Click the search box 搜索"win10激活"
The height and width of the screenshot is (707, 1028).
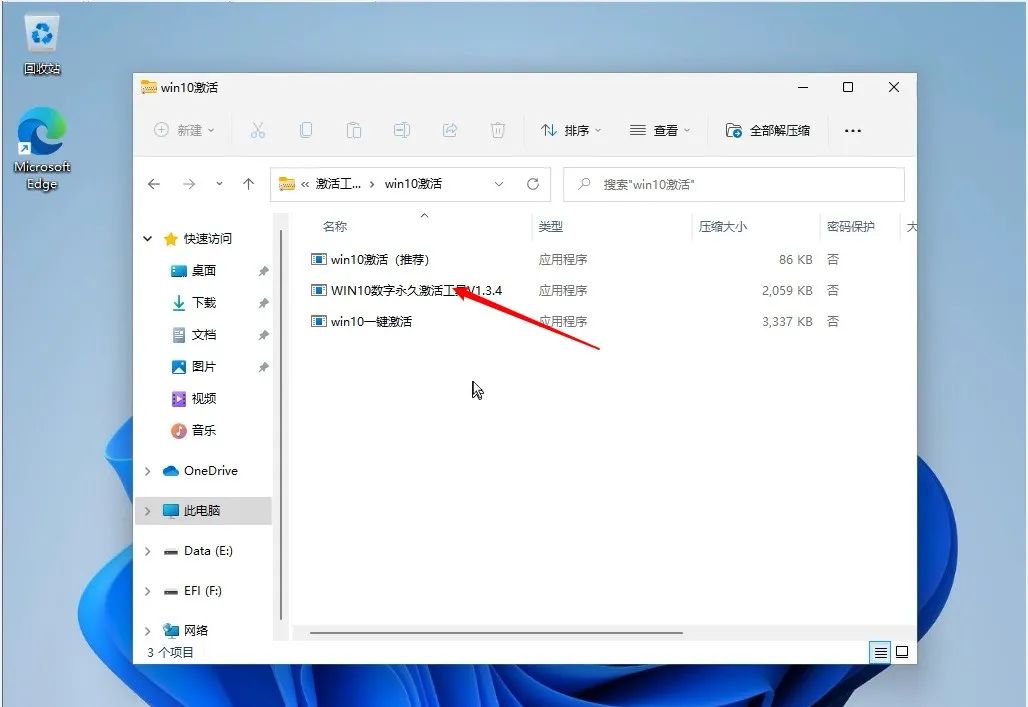click(x=734, y=184)
